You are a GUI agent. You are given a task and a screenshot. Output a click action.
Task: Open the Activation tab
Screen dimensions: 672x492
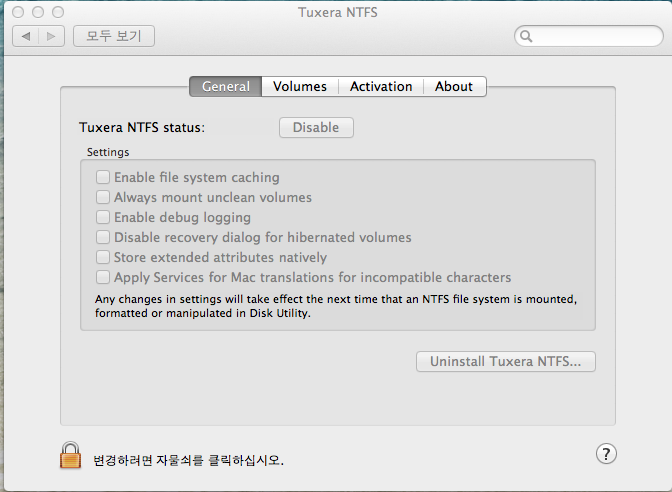[x=381, y=87]
